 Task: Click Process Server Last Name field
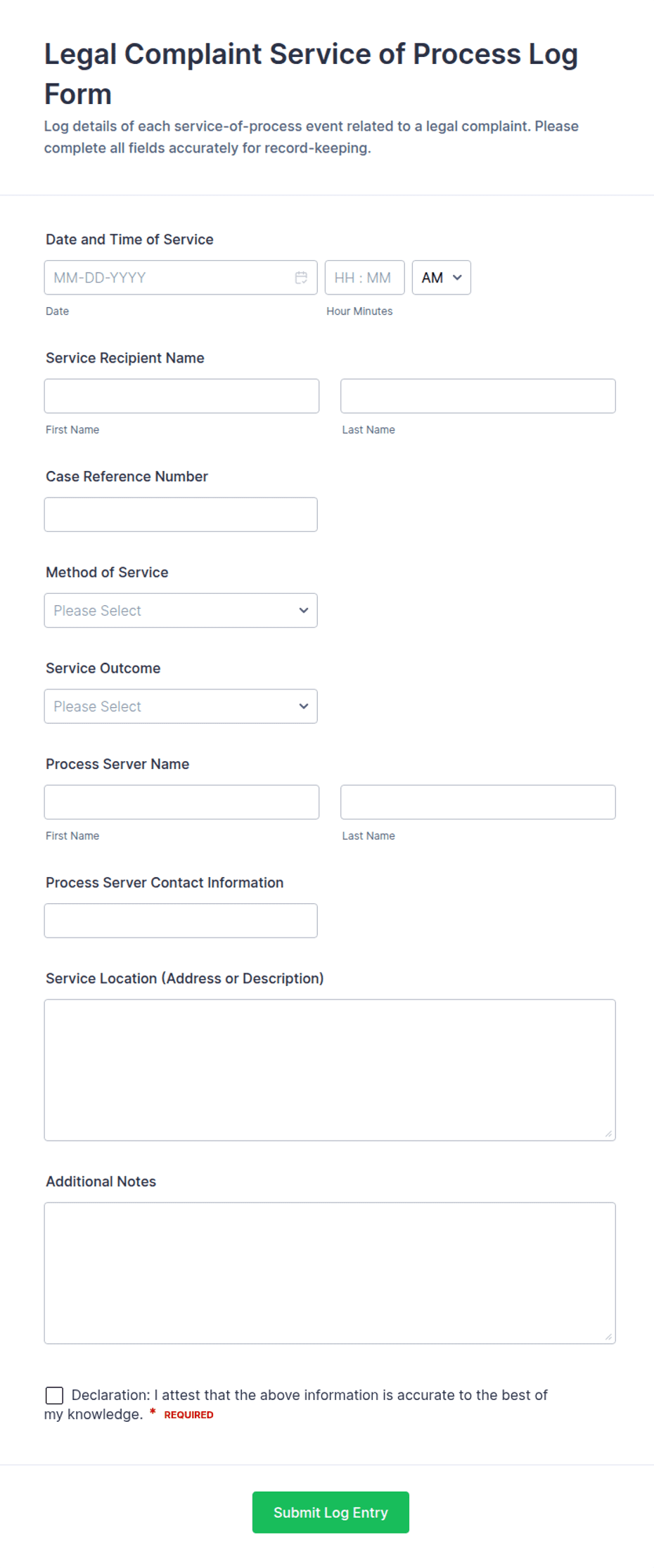pyautogui.click(x=477, y=802)
